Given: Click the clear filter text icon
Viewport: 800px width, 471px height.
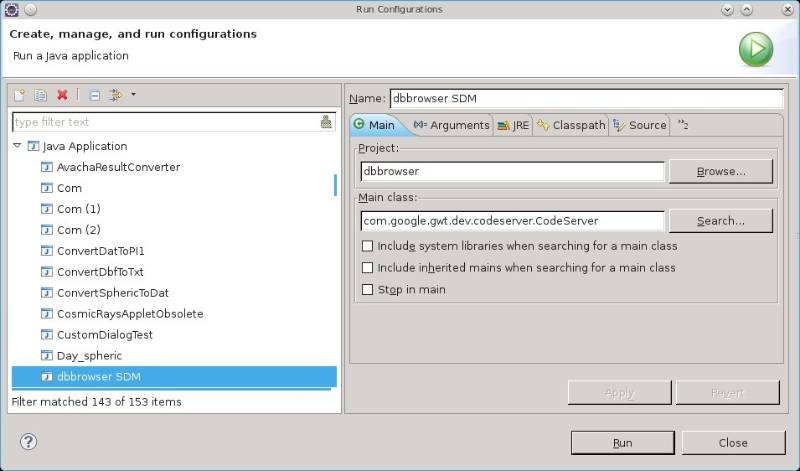Looking at the screenshot, I should 326,122.
